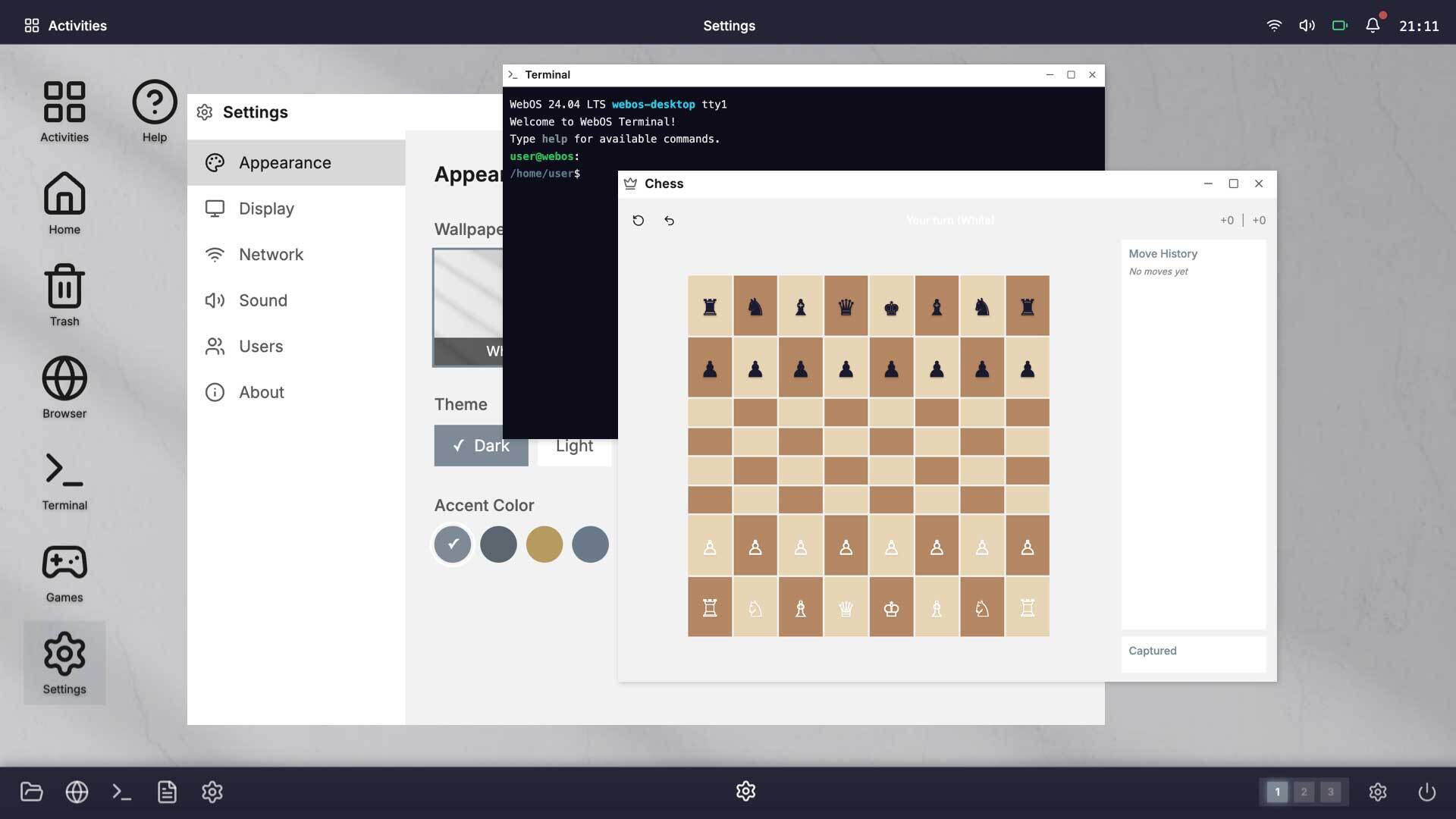Switch to workspace 2
The width and height of the screenshot is (1456, 819).
(1304, 792)
